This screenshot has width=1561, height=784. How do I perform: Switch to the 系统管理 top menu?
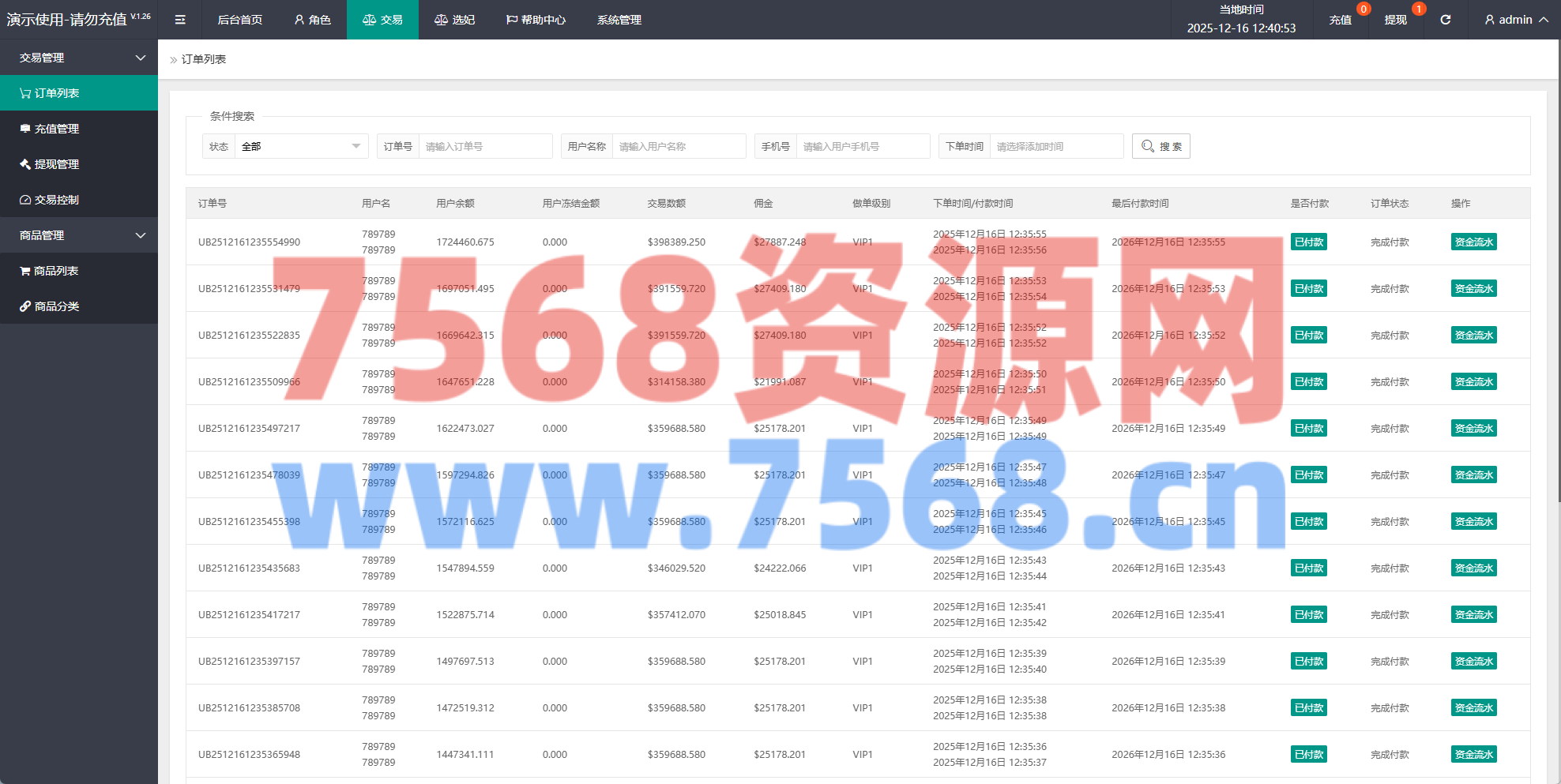(619, 20)
